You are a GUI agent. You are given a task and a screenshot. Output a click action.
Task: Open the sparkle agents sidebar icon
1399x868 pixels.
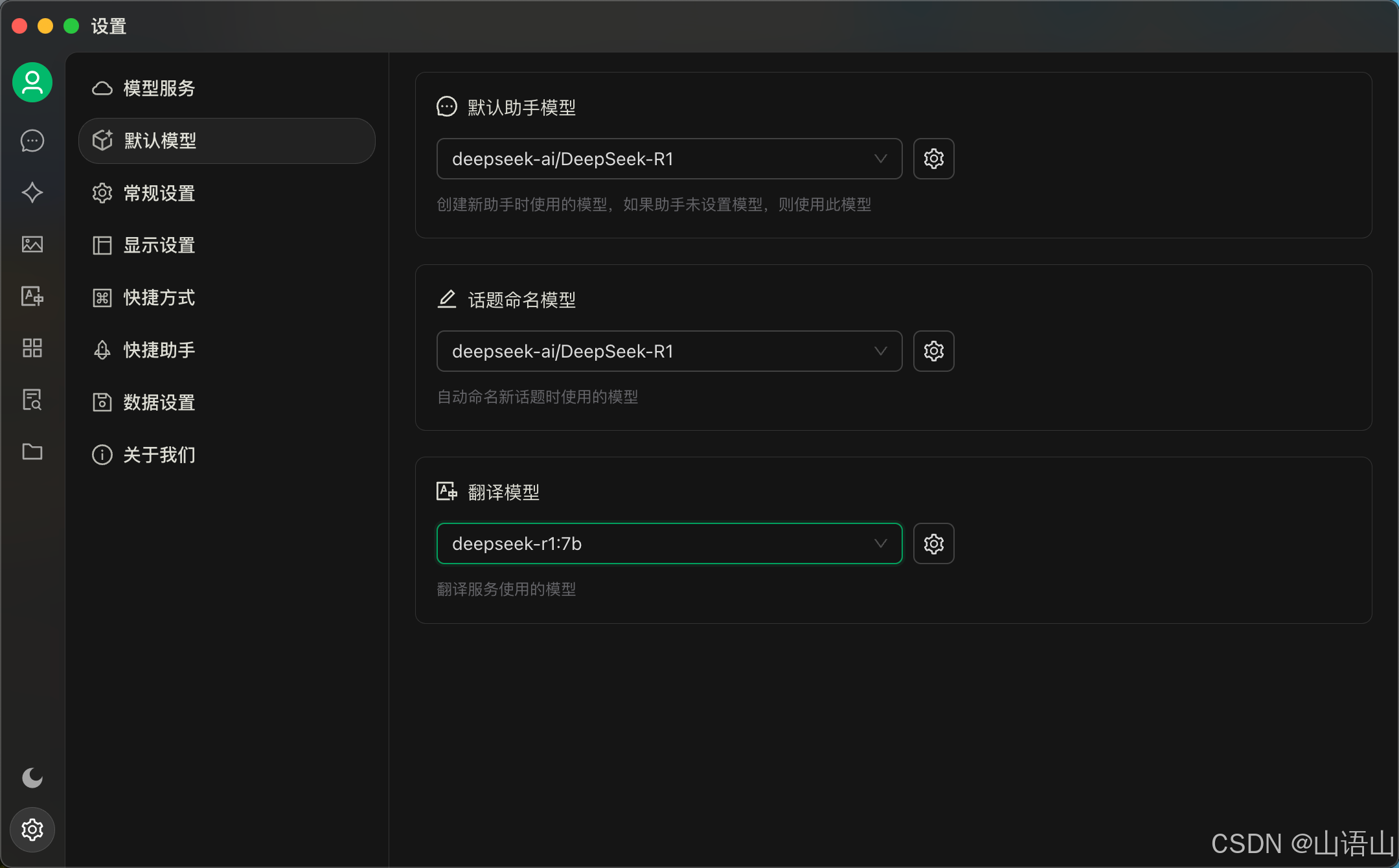[32, 192]
